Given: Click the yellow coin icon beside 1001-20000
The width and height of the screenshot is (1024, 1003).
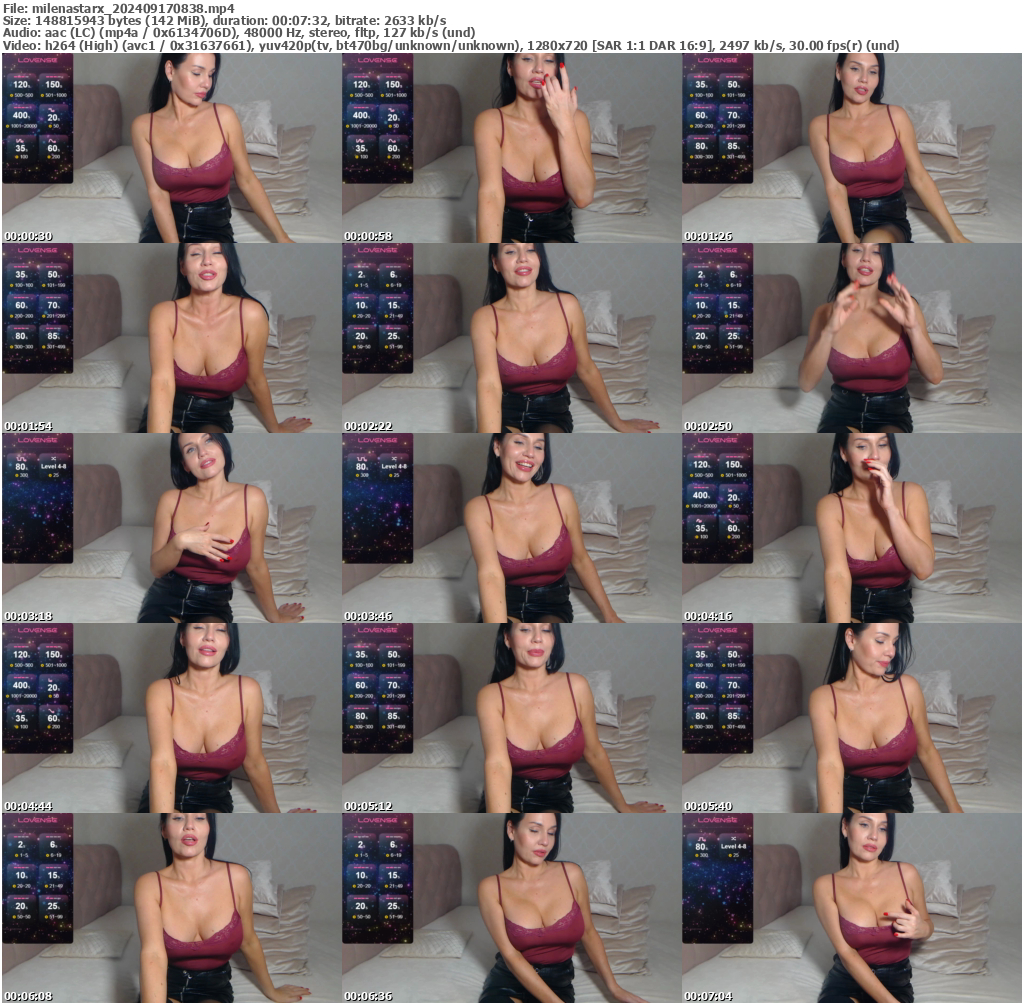Looking at the screenshot, I should click(x=7, y=125).
